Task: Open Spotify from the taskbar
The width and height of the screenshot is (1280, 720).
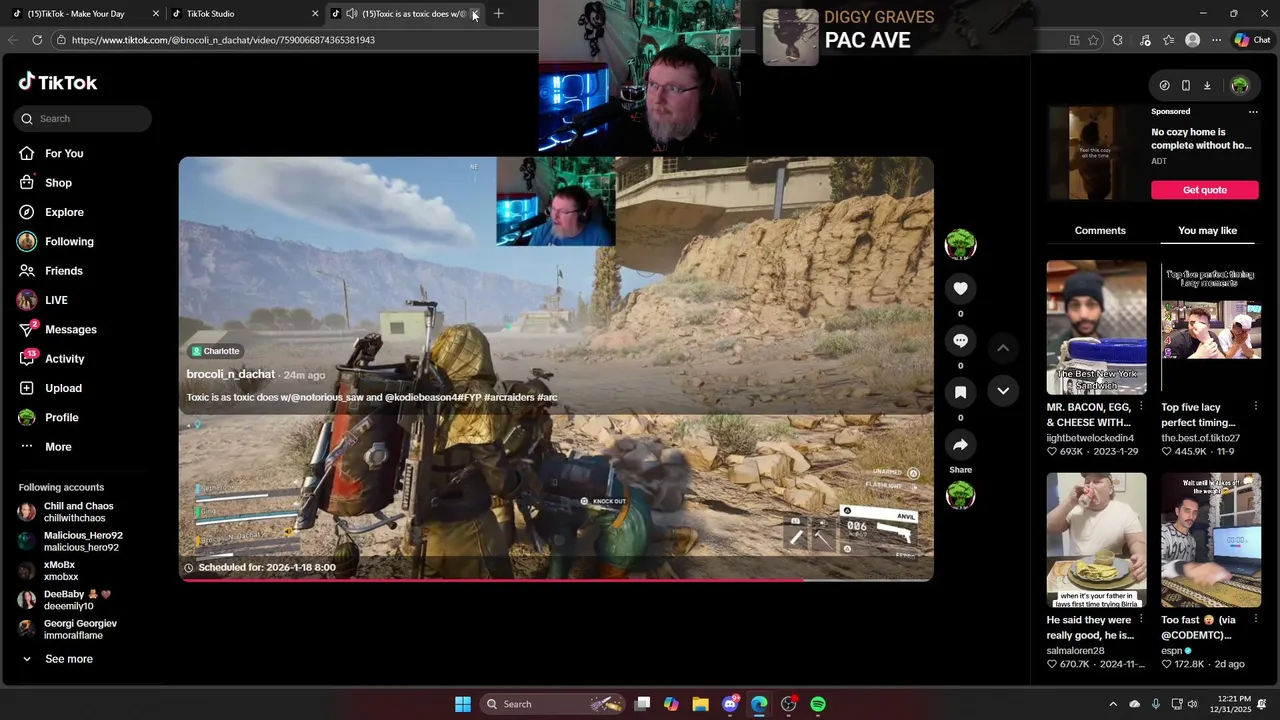Action: [818, 704]
